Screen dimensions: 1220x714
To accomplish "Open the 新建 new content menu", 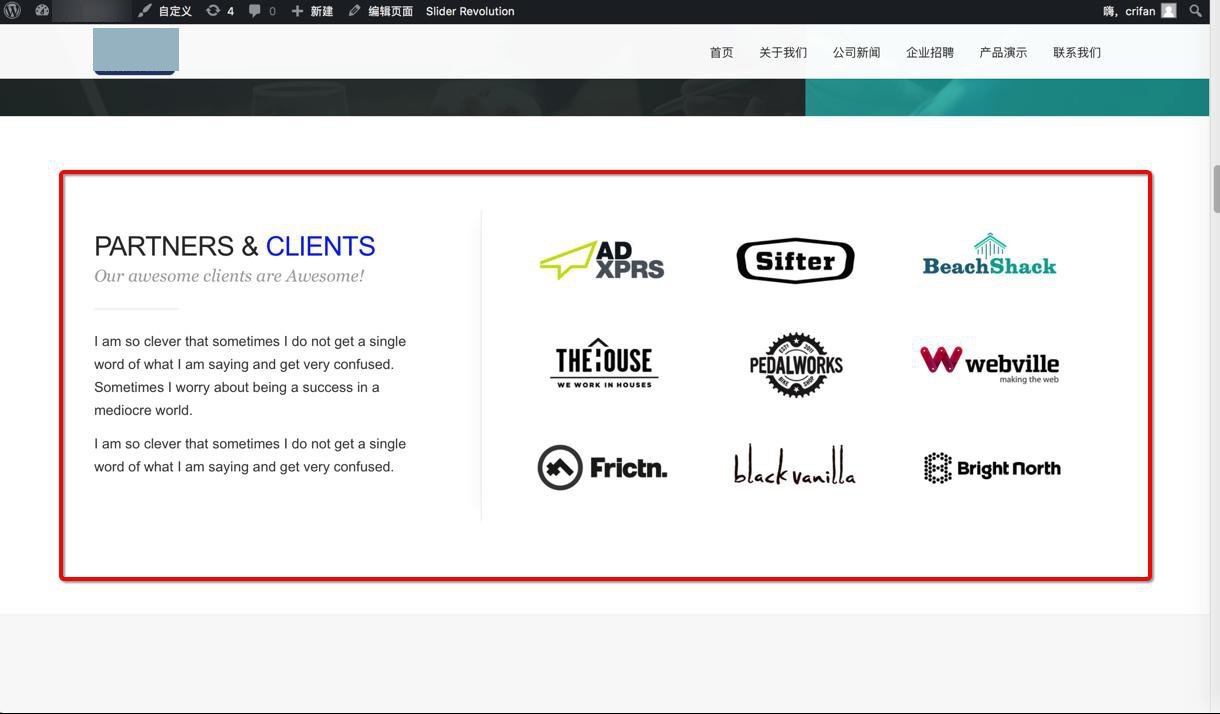I will [312, 11].
